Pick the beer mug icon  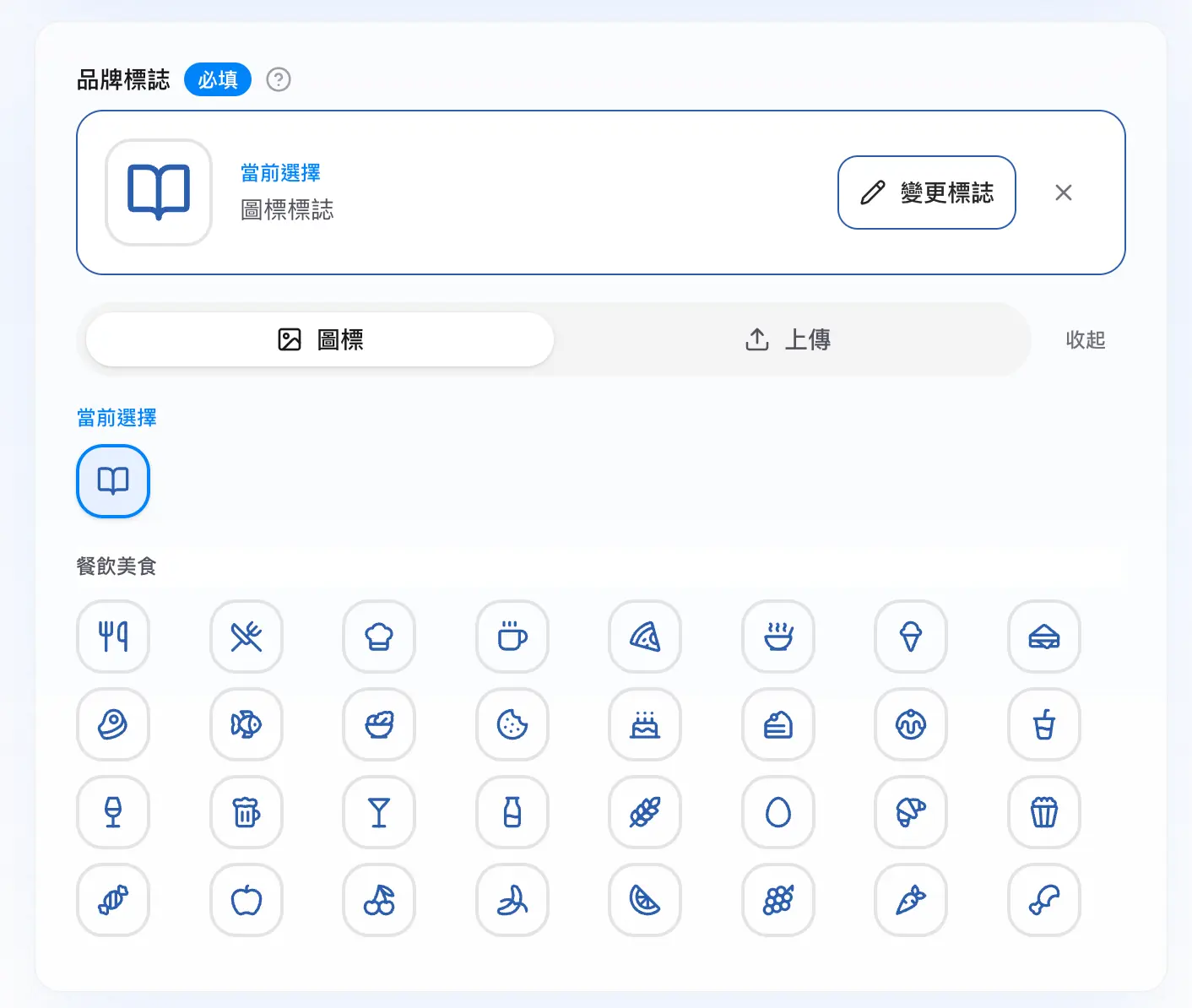(247, 812)
